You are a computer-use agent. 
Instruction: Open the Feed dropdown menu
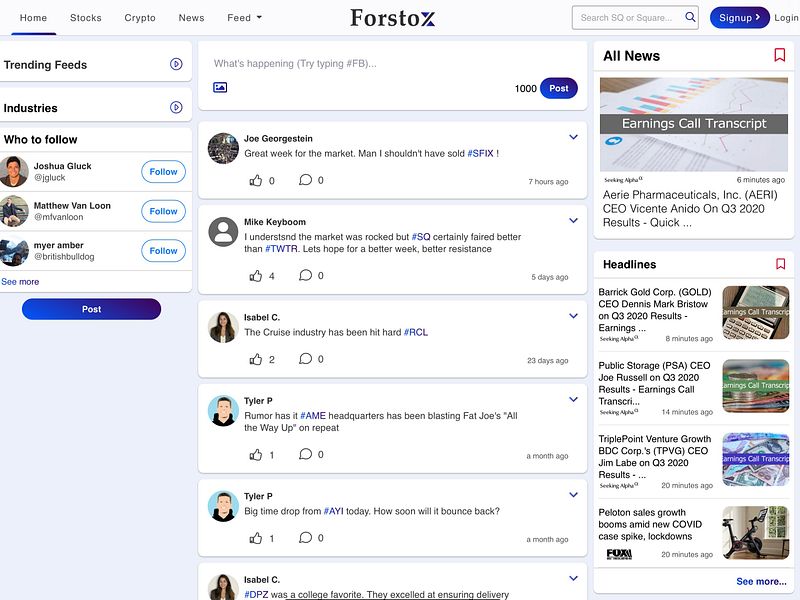click(x=244, y=17)
